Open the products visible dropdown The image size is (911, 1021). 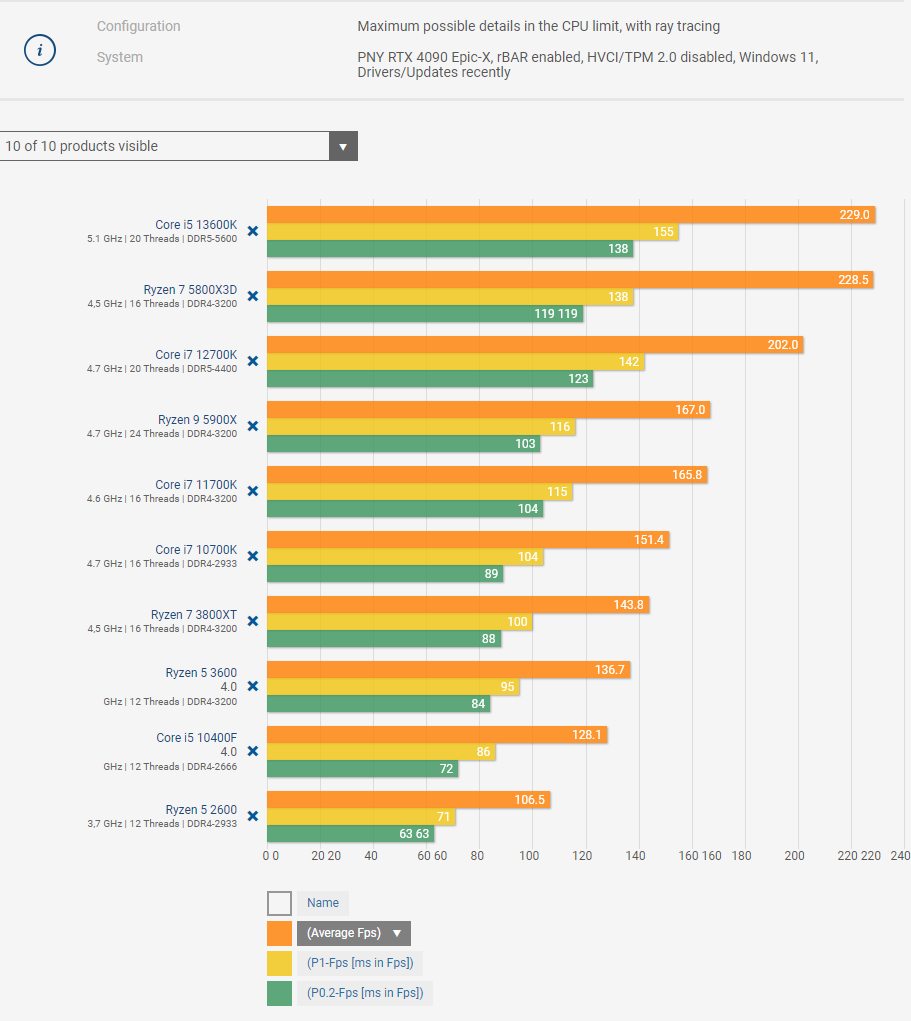pyautogui.click(x=165, y=146)
